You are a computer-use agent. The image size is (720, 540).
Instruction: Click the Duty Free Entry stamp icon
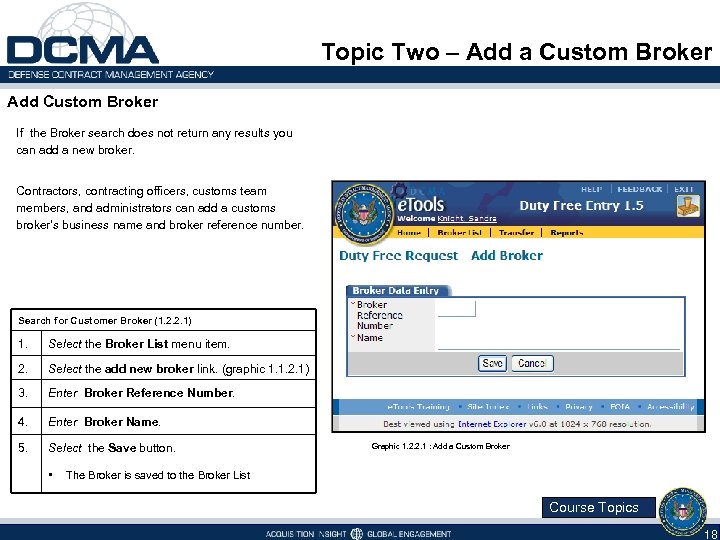[688, 206]
